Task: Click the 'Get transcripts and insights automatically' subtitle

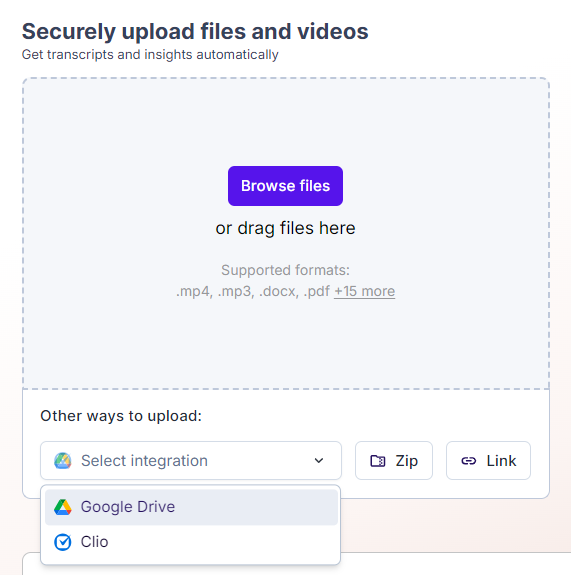Action: coord(150,55)
